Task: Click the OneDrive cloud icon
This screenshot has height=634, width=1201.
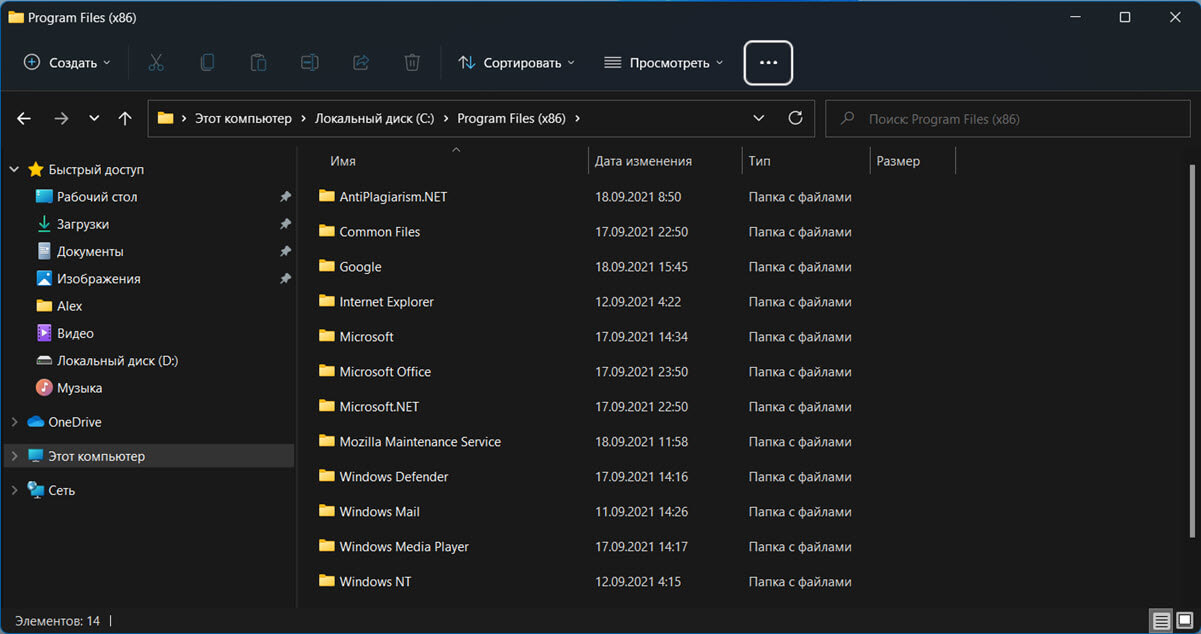Action: pos(36,422)
